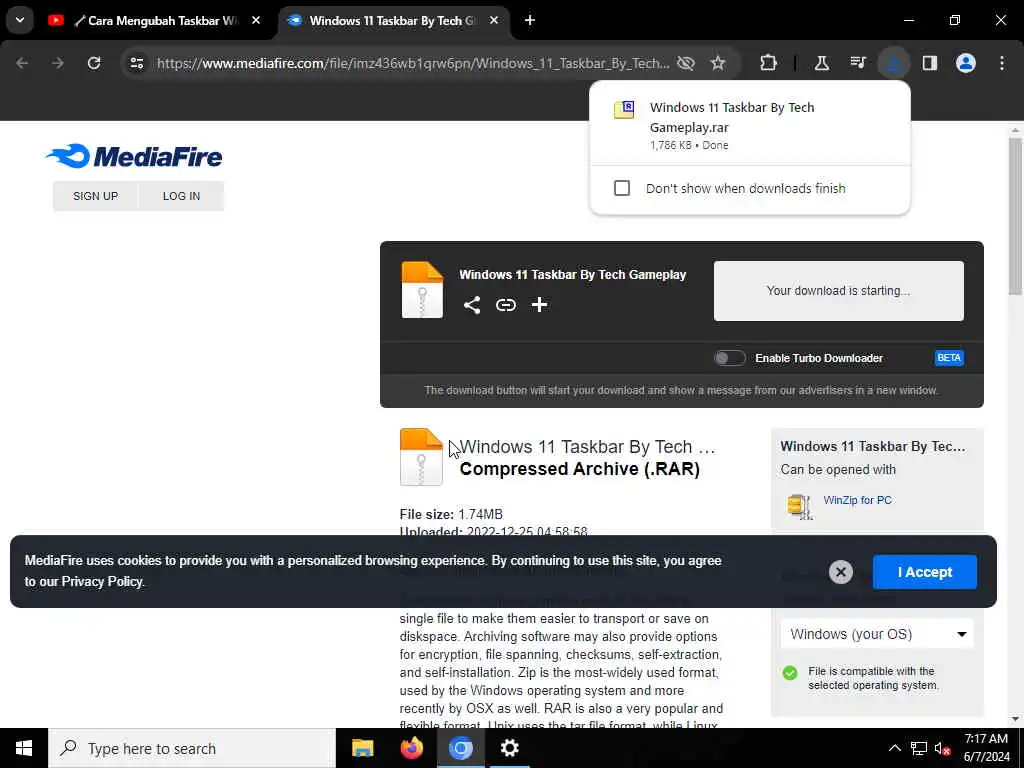Click the page vertical scrollbar thumb

click(1015, 216)
